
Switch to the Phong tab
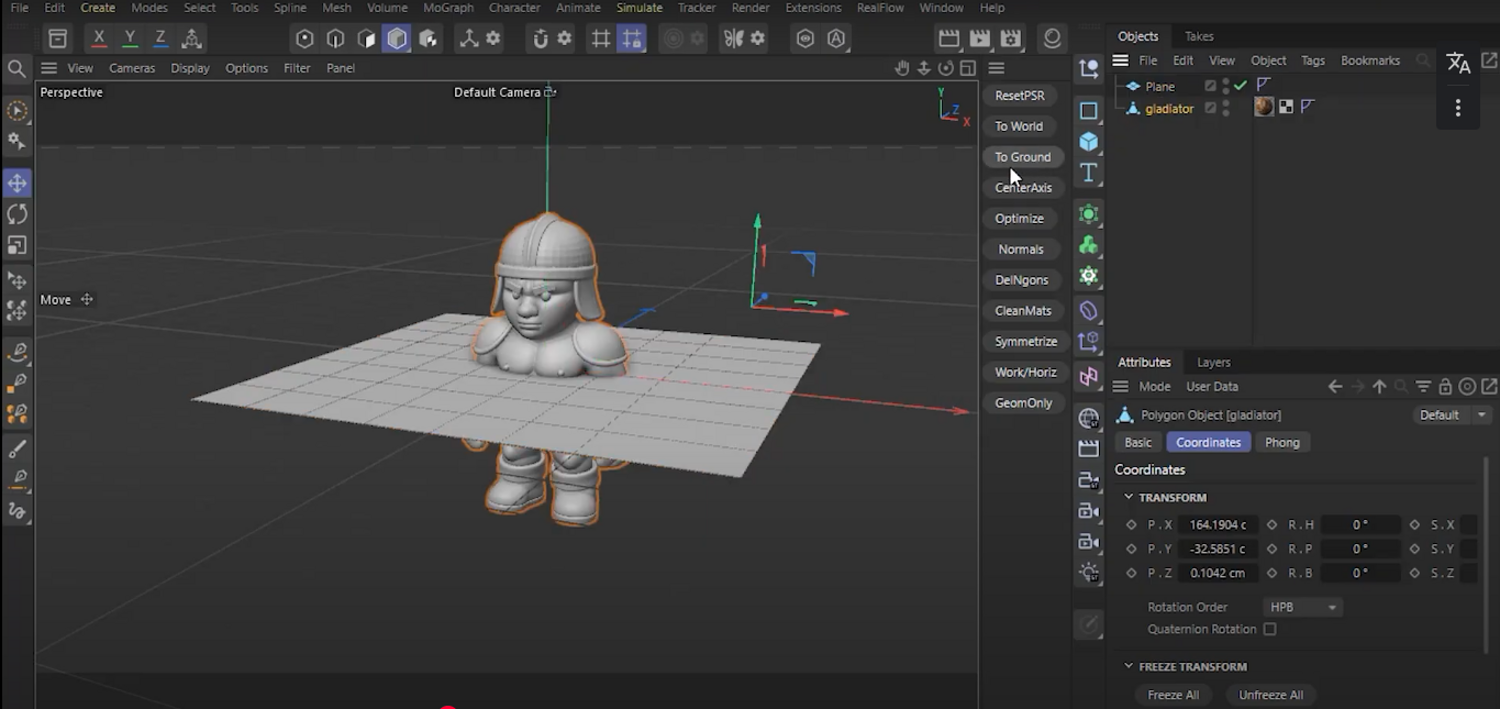pyautogui.click(x=1282, y=442)
